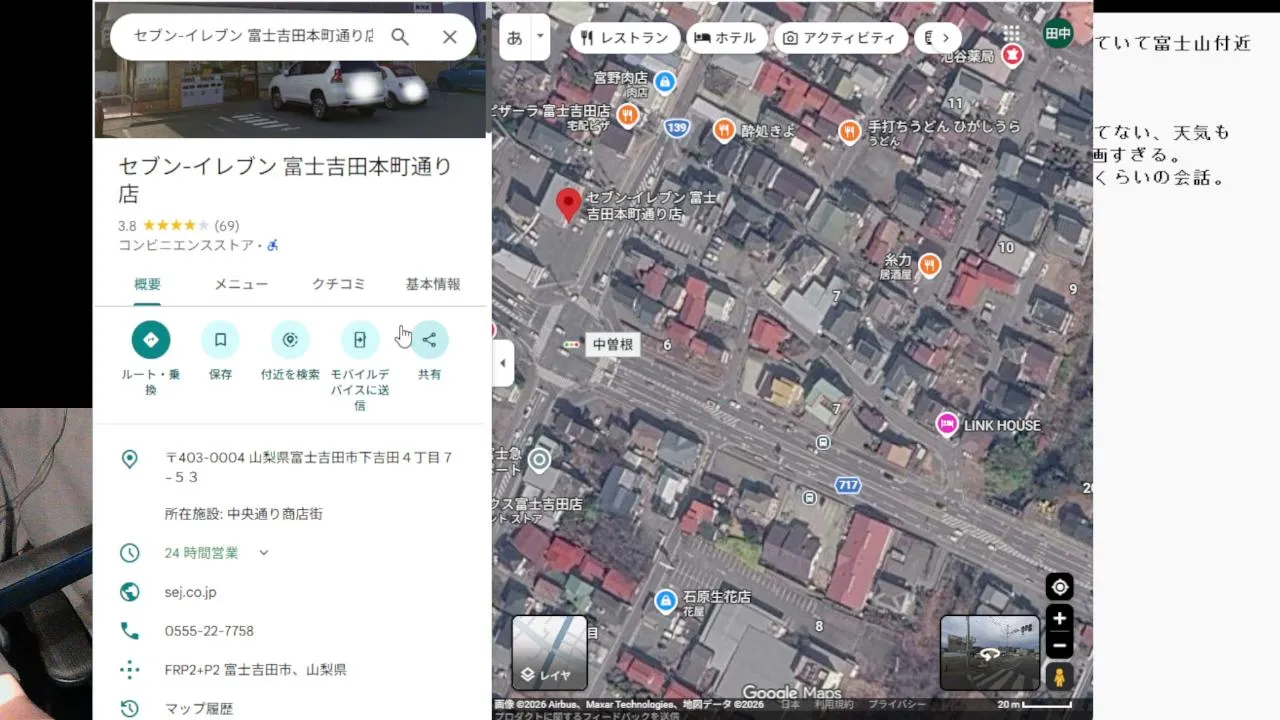Open the レイヤ layers switcher
1280x720 pixels.
coord(549,653)
